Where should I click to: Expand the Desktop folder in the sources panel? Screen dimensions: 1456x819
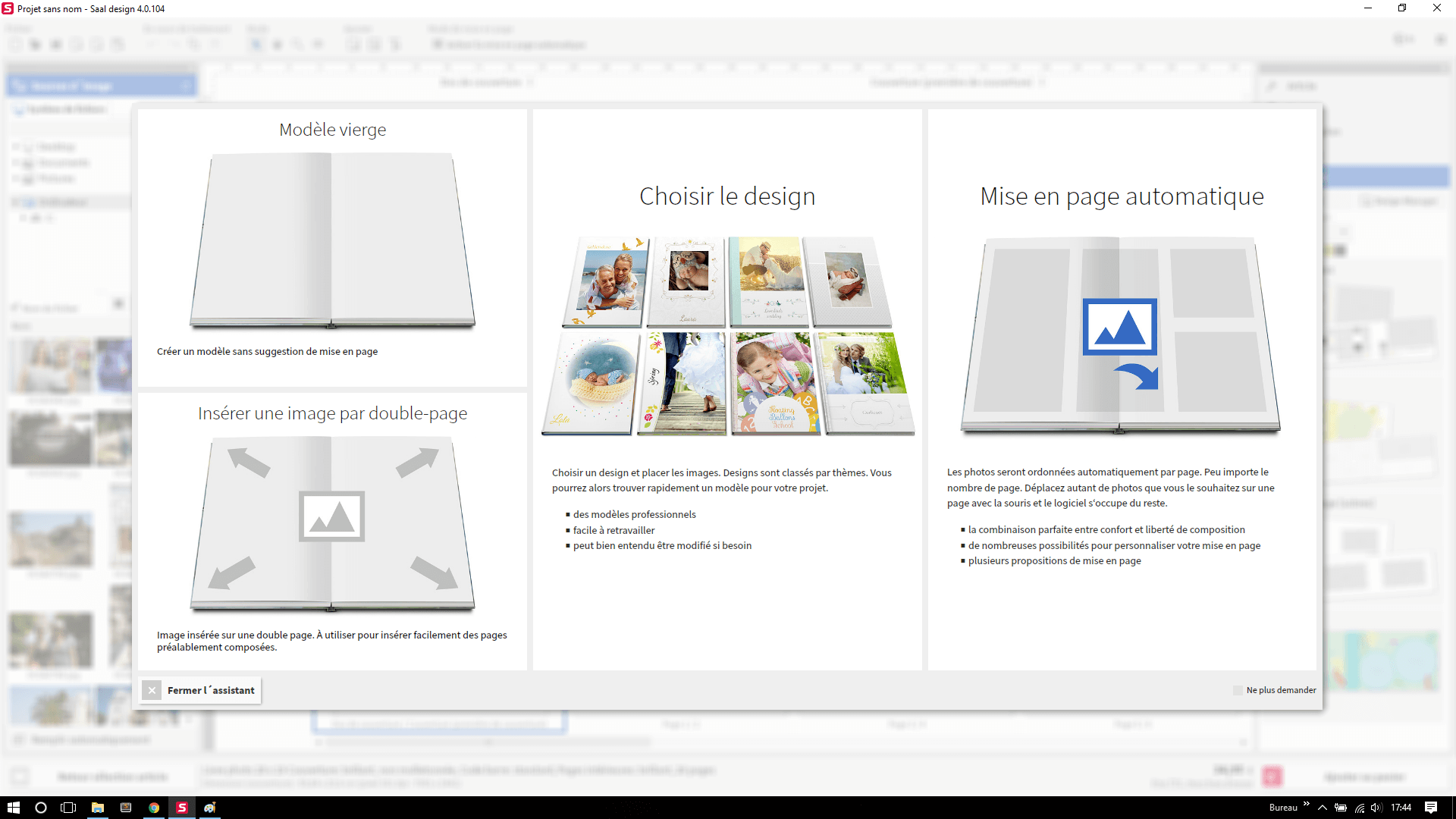click(17, 146)
